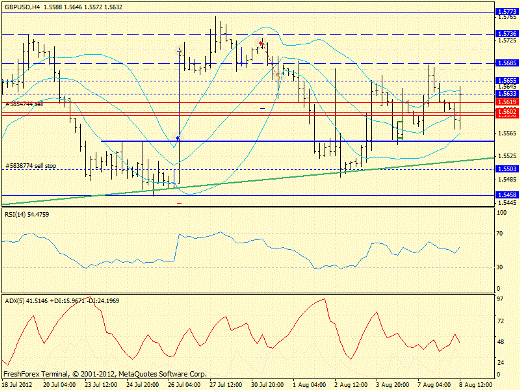The image size is (520, 390).
Task: Click the 20 Jul 04:00 time label
Action: tap(59, 385)
